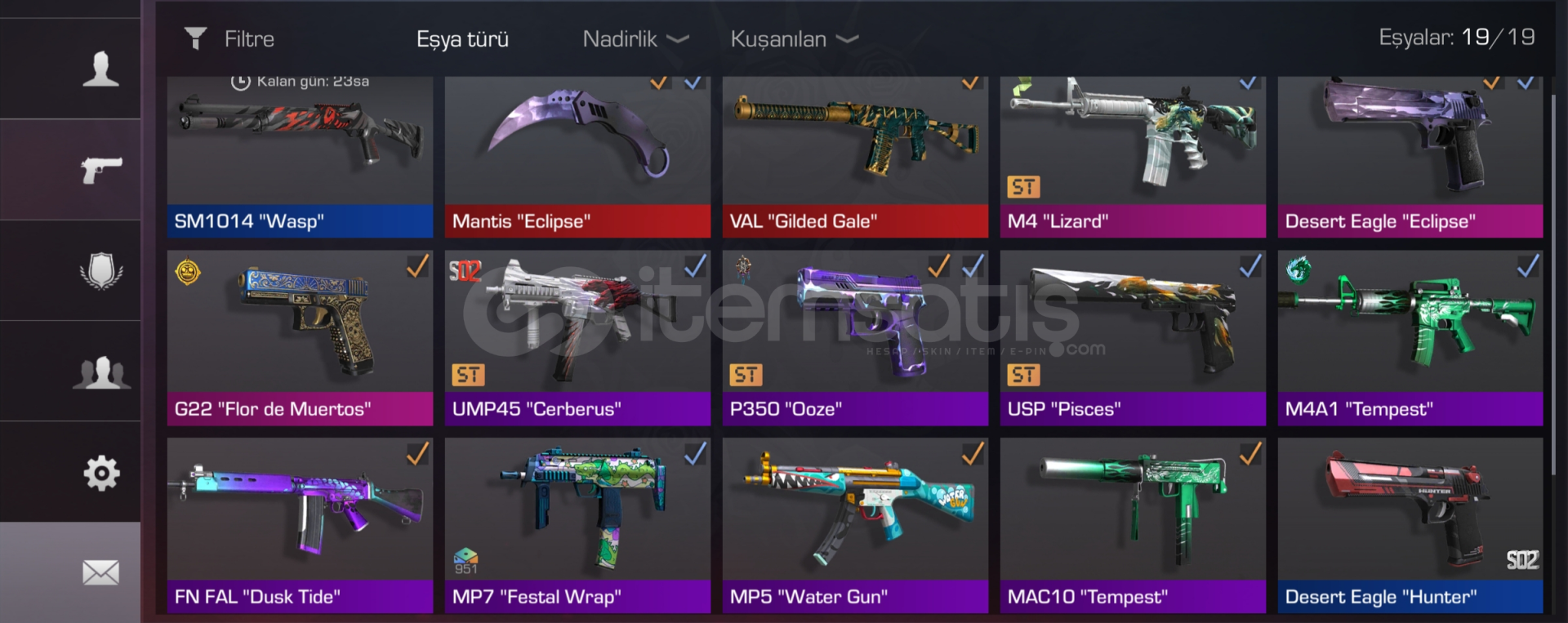Expand the Nadirlik dropdown

click(x=635, y=38)
